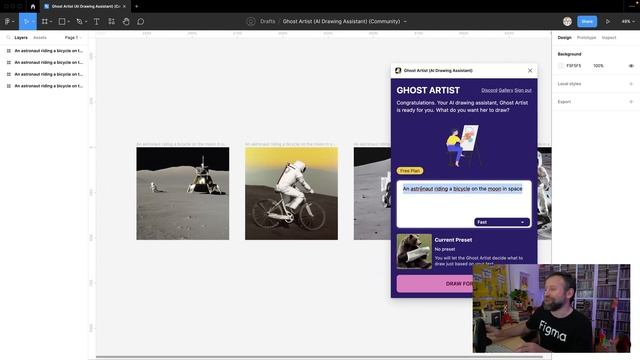Open the file name dropdown chevron
640x360 pixels.
click(405, 21)
